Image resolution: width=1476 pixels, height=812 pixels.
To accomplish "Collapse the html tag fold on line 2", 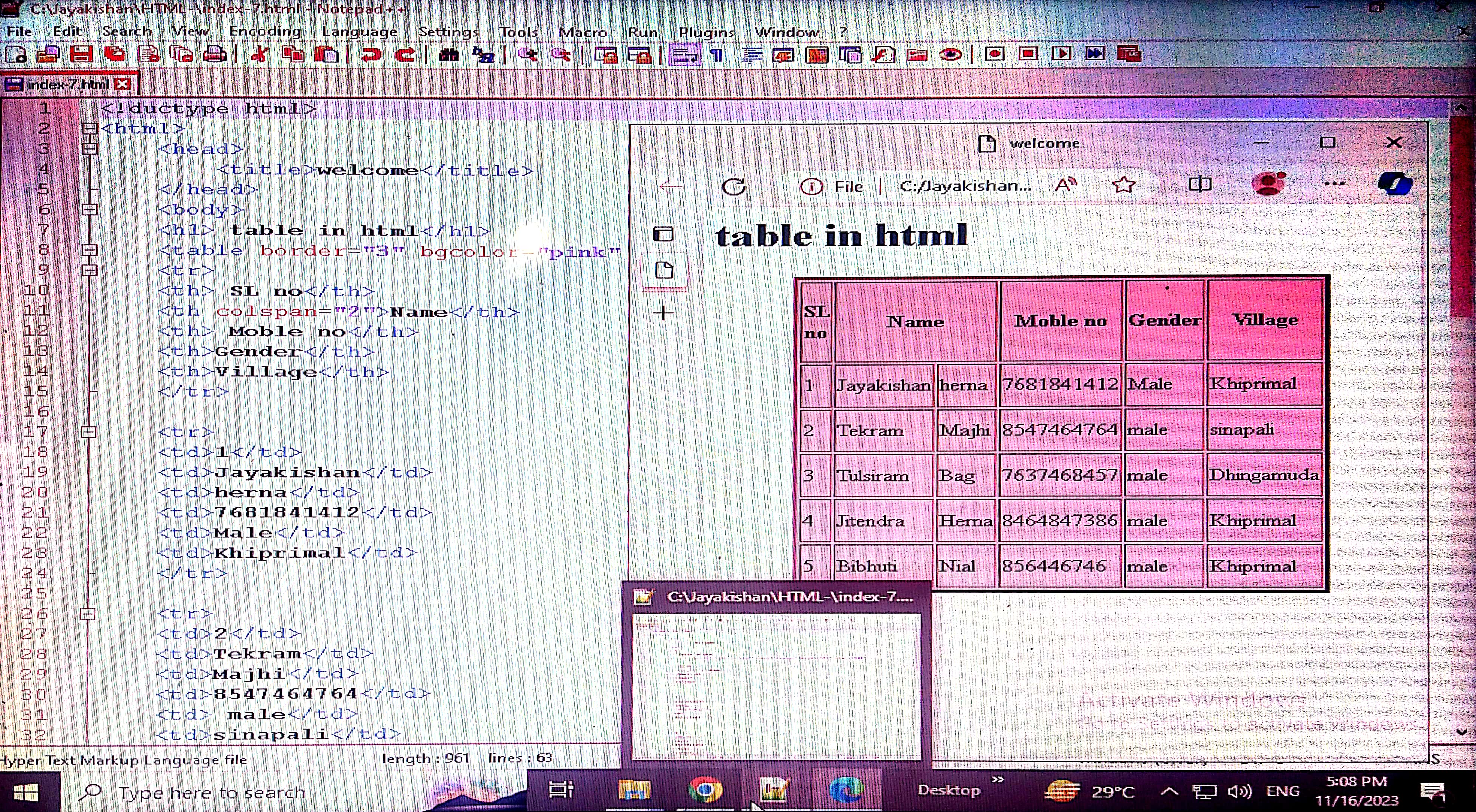I will [x=90, y=128].
